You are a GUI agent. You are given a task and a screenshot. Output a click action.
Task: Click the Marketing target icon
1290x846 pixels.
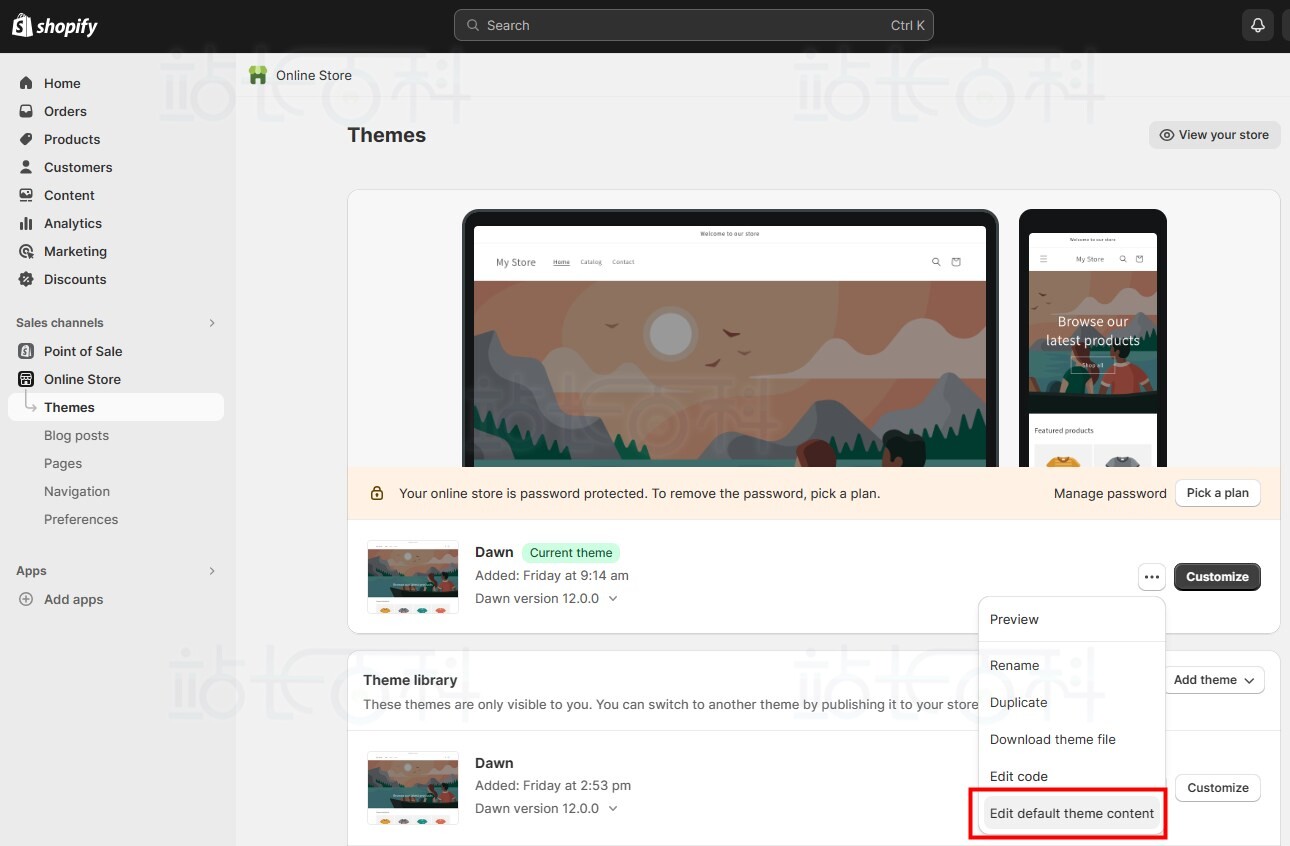tap(26, 251)
